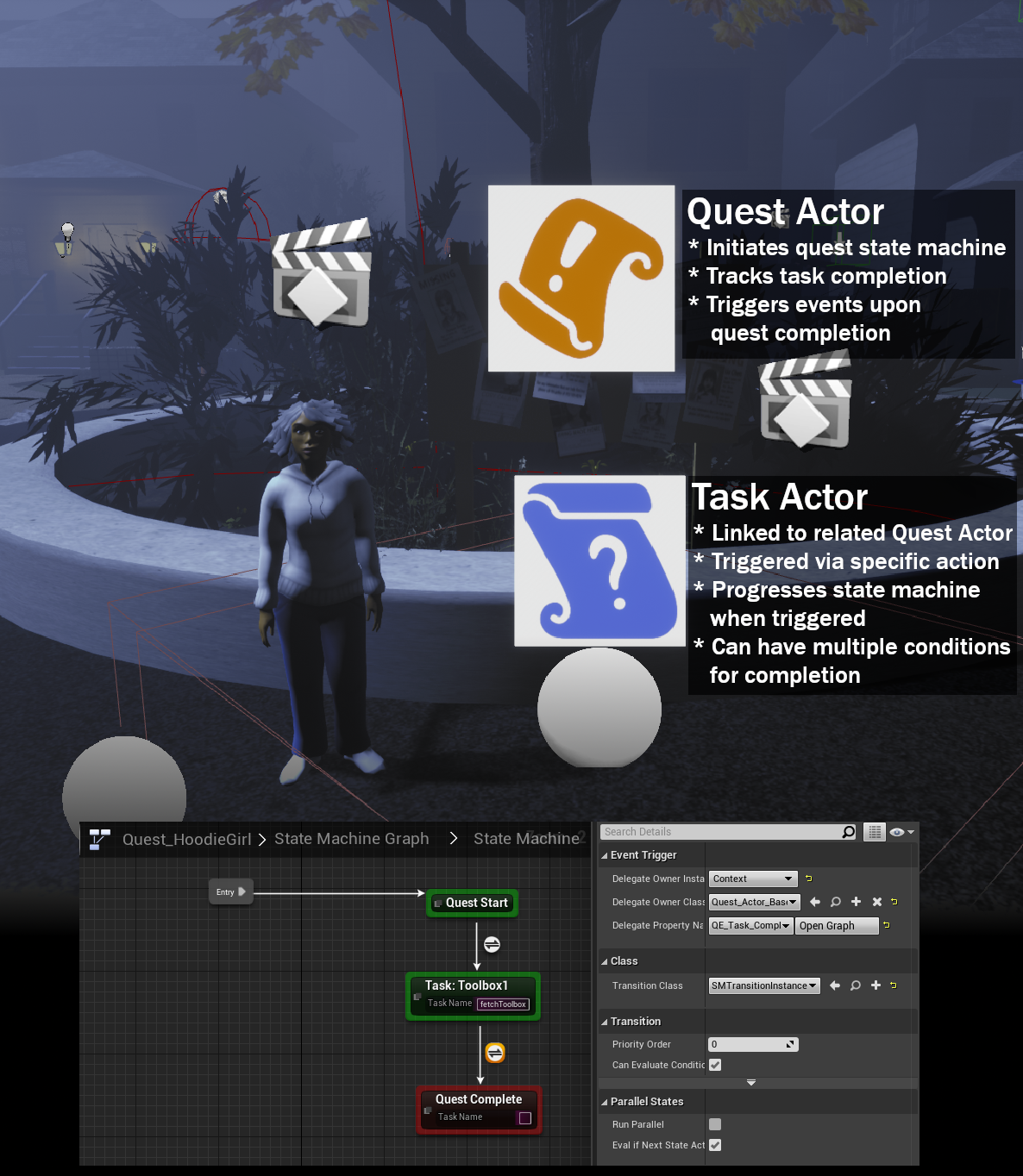
Task: Create new Transition Class with plus icon
Action: coord(876,985)
